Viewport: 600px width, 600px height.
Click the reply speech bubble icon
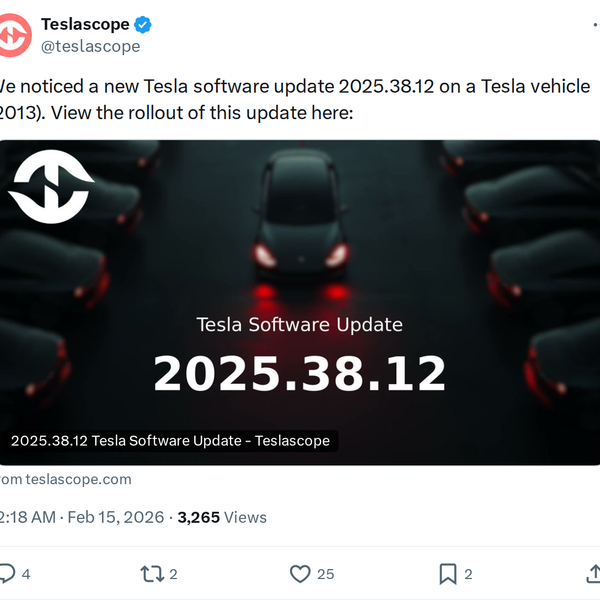(x=7, y=574)
